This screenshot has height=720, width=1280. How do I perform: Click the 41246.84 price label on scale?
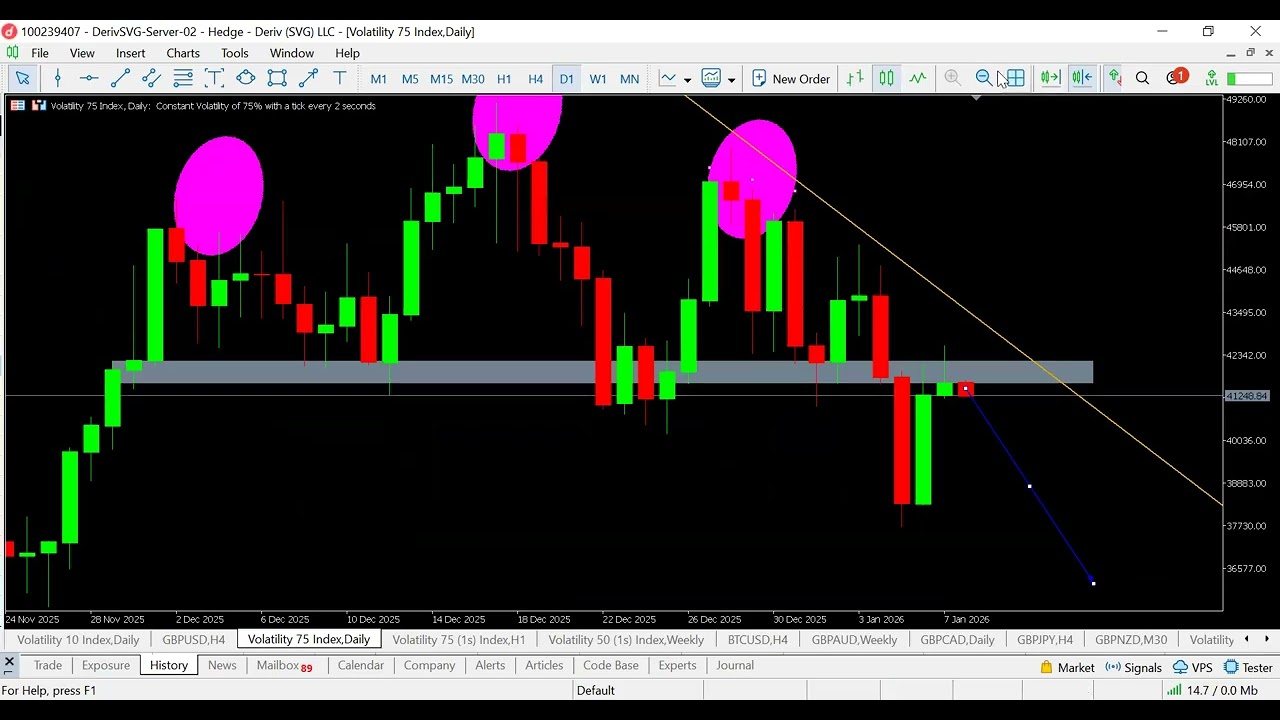(x=1247, y=396)
